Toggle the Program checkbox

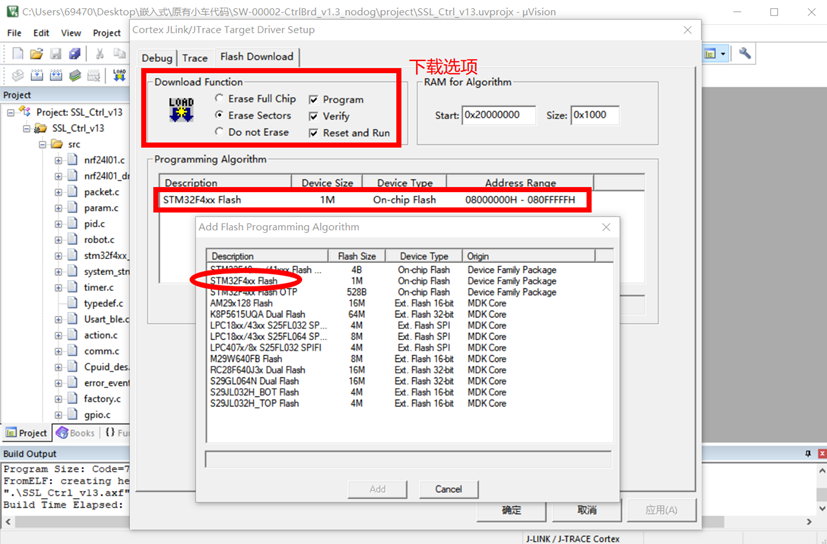313,99
